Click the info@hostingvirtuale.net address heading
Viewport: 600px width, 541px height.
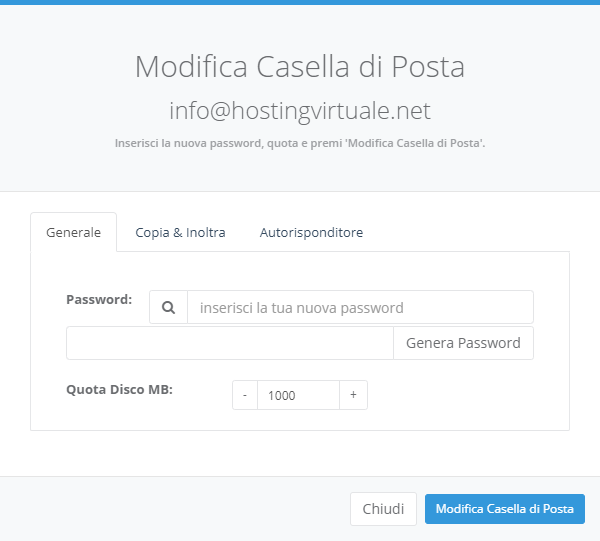click(300, 111)
